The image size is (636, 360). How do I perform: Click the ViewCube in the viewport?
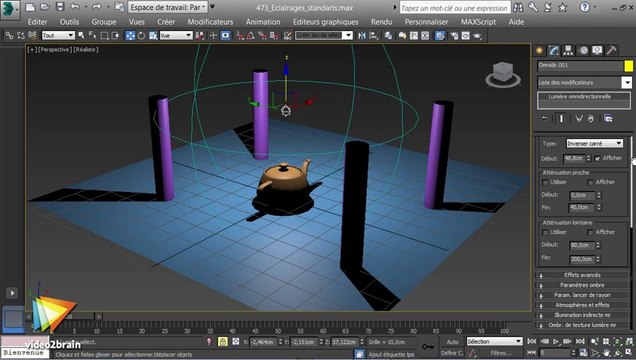(503, 75)
